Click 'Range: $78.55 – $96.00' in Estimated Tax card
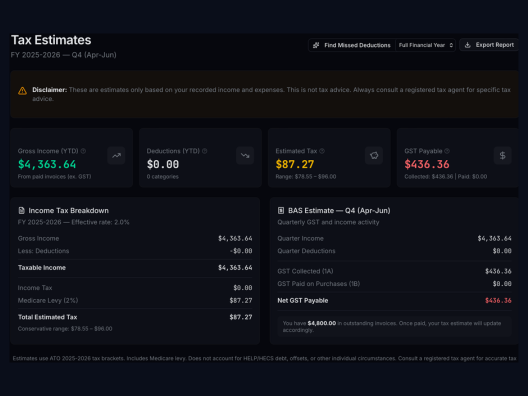Image resolution: width=528 pixels, height=396 pixels. pyautogui.click(x=306, y=177)
